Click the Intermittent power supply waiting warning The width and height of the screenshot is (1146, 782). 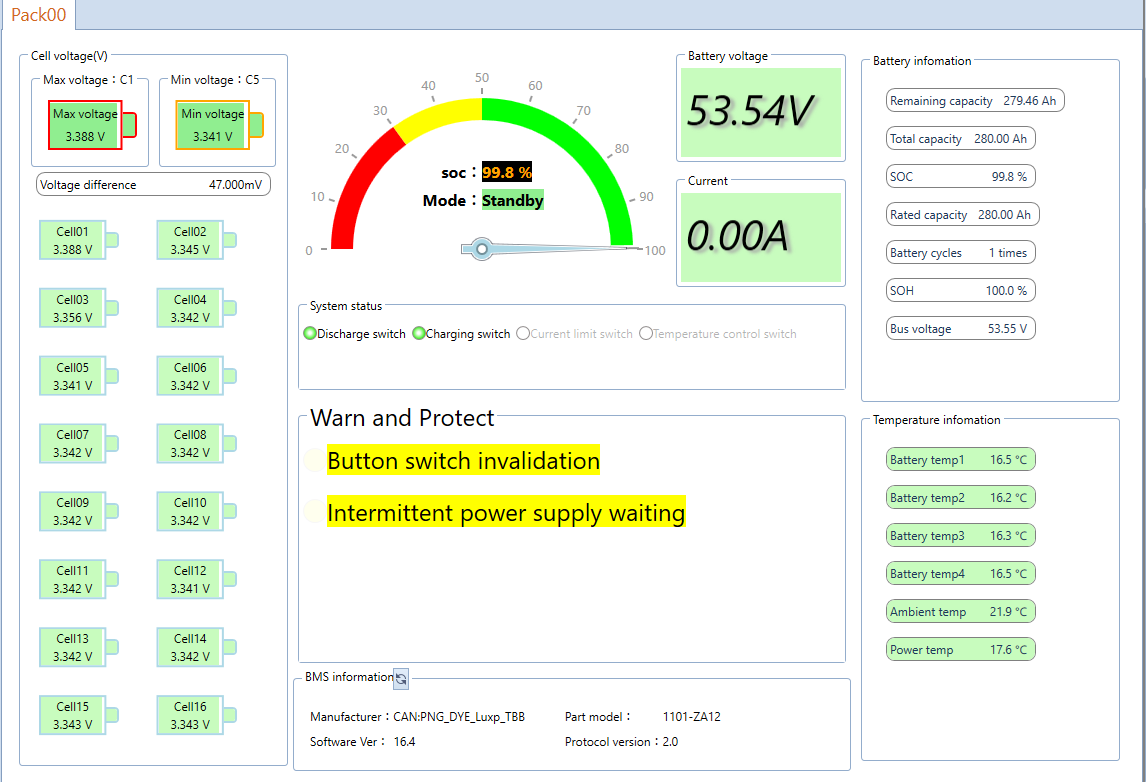tap(506, 512)
